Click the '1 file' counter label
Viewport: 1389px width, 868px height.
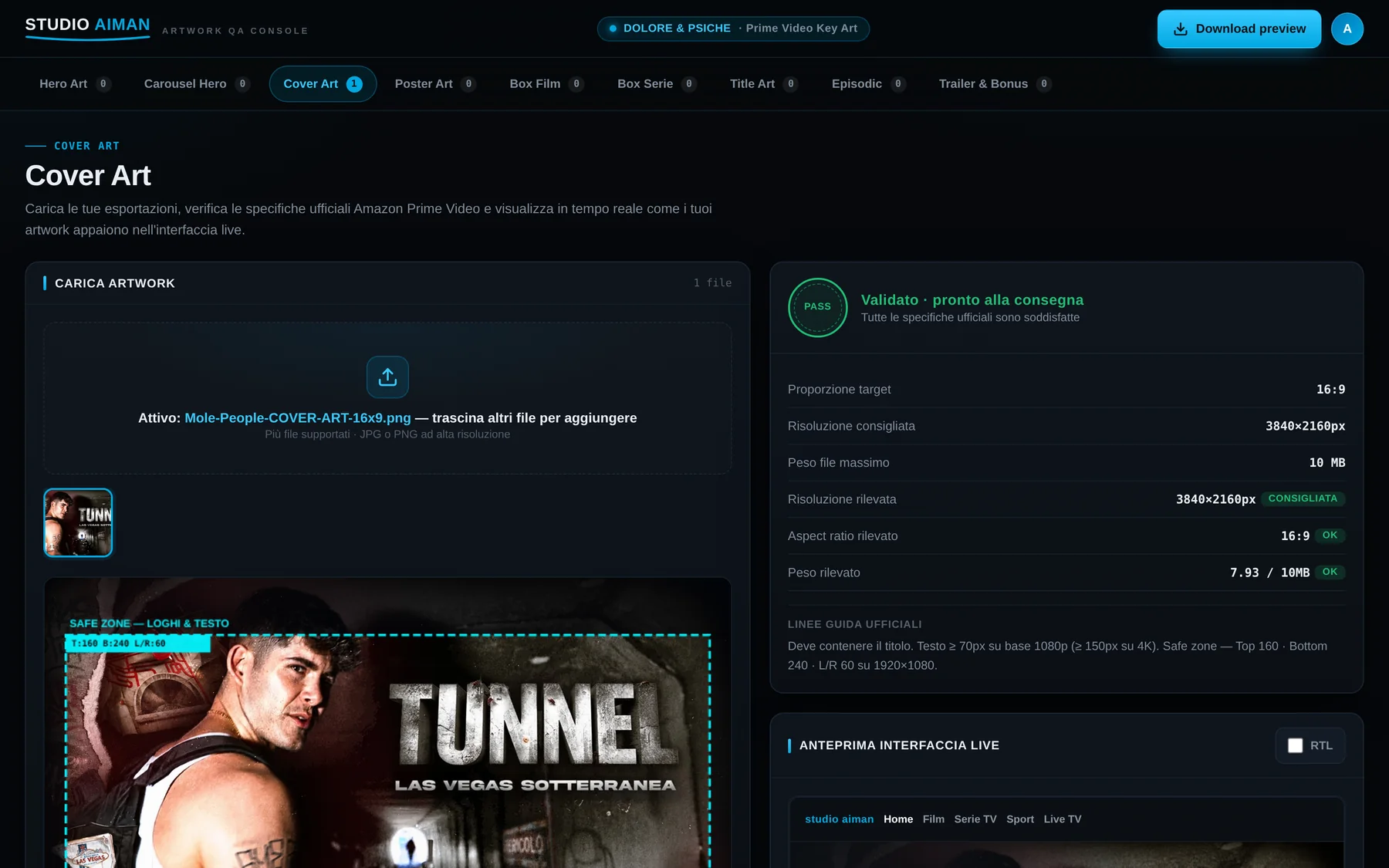(x=712, y=283)
